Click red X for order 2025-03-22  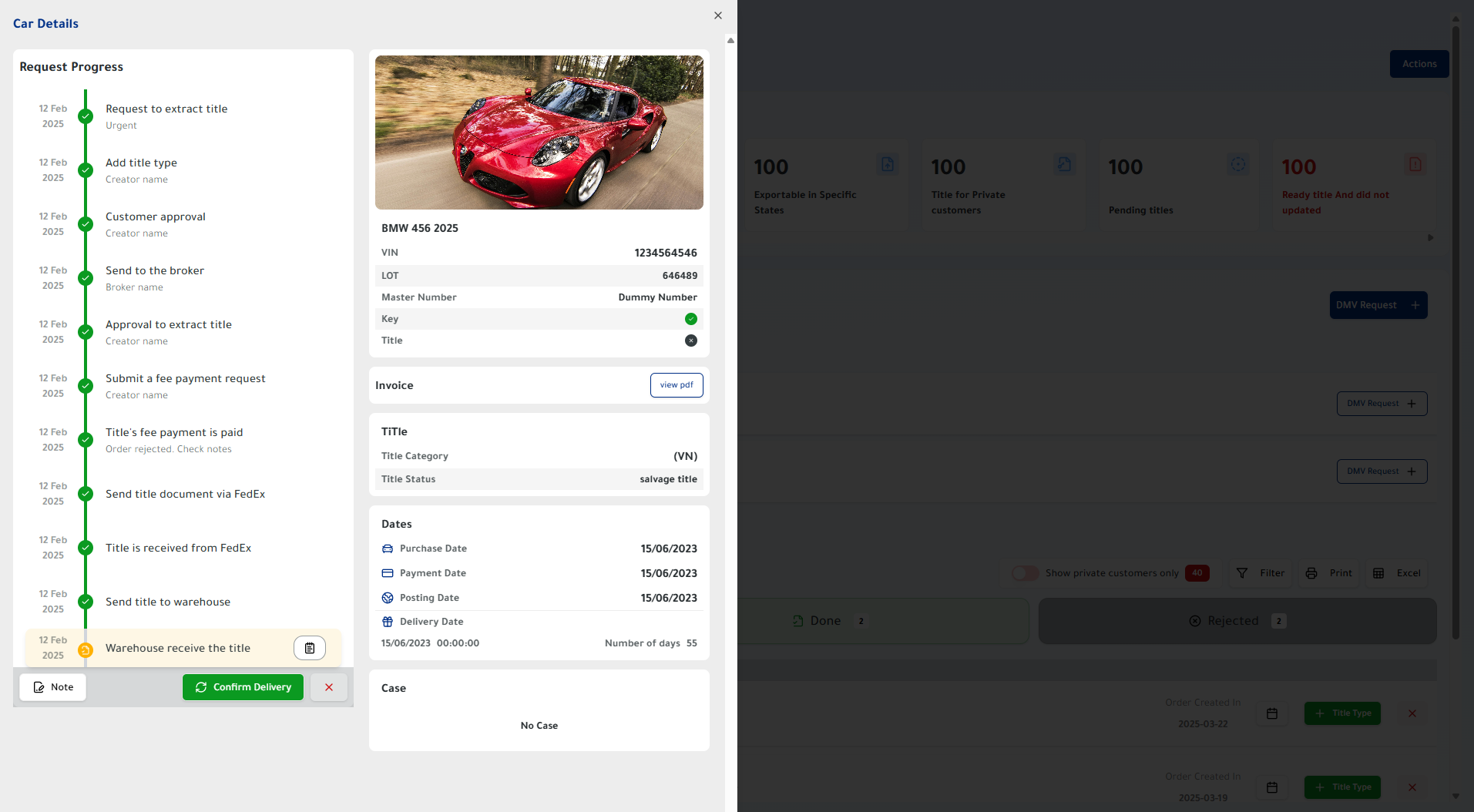coord(1412,713)
